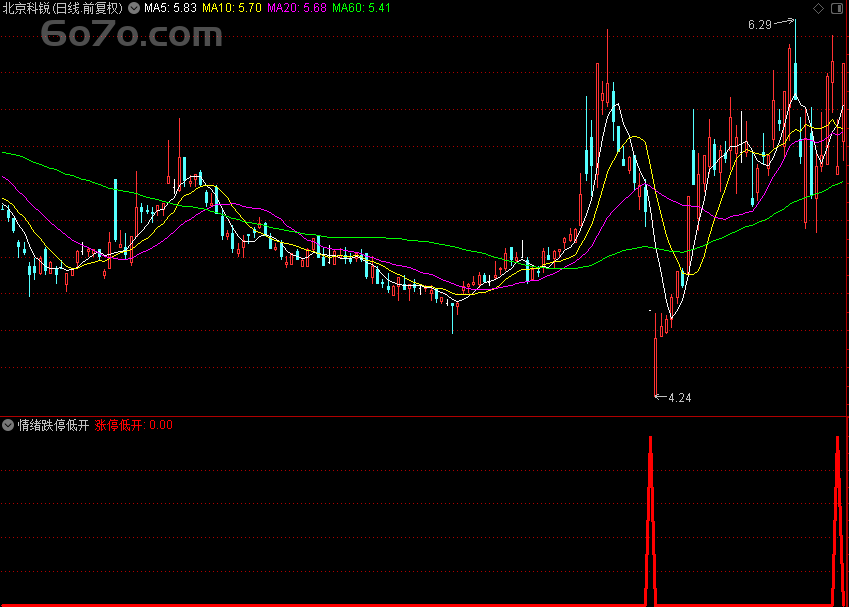Click the 4.24 low price marker
The image size is (849, 607).
click(x=680, y=398)
